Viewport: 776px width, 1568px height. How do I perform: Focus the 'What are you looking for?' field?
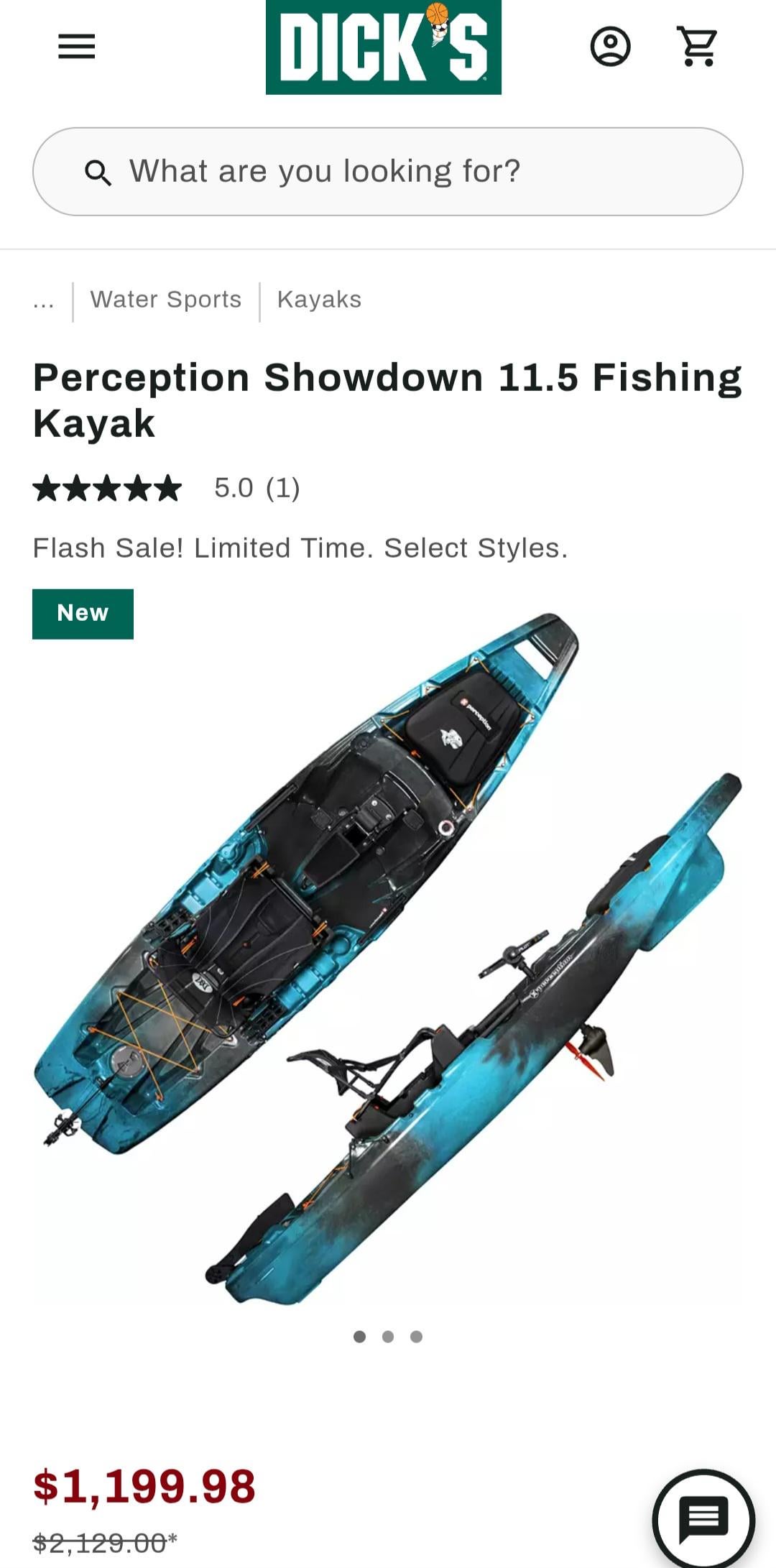click(x=388, y=172)
